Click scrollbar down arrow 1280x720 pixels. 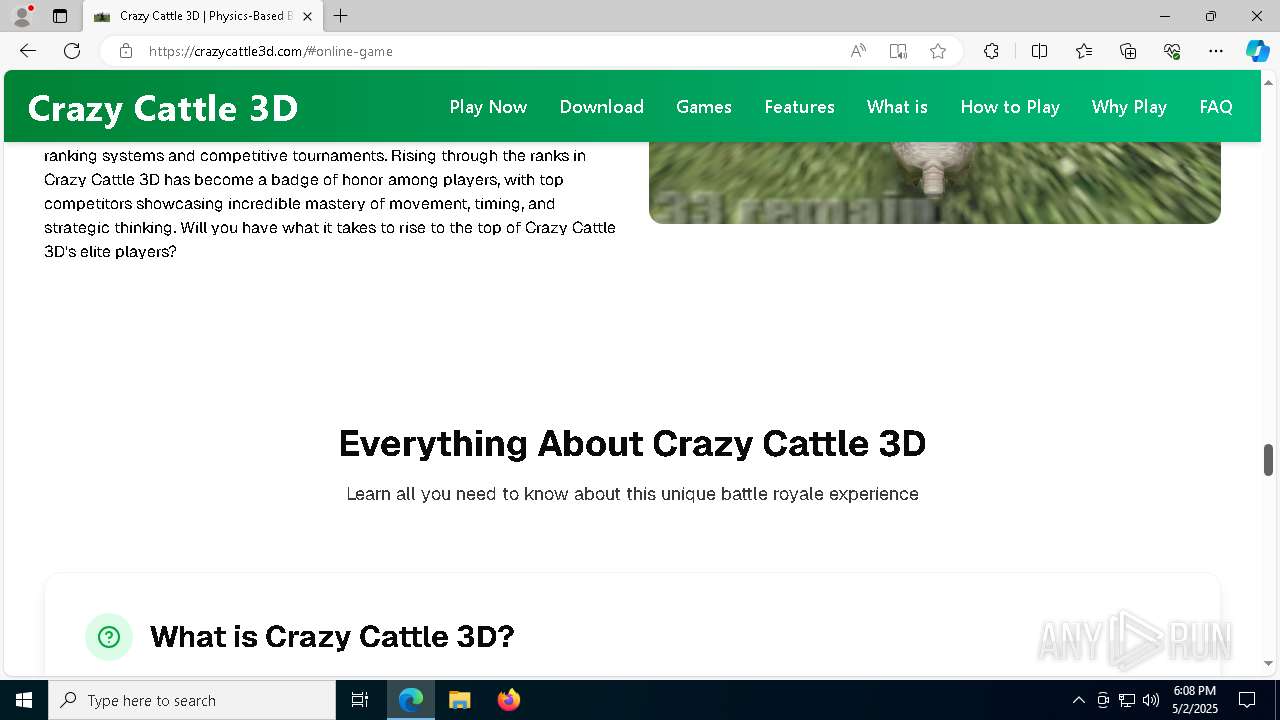pos(1268,663)
